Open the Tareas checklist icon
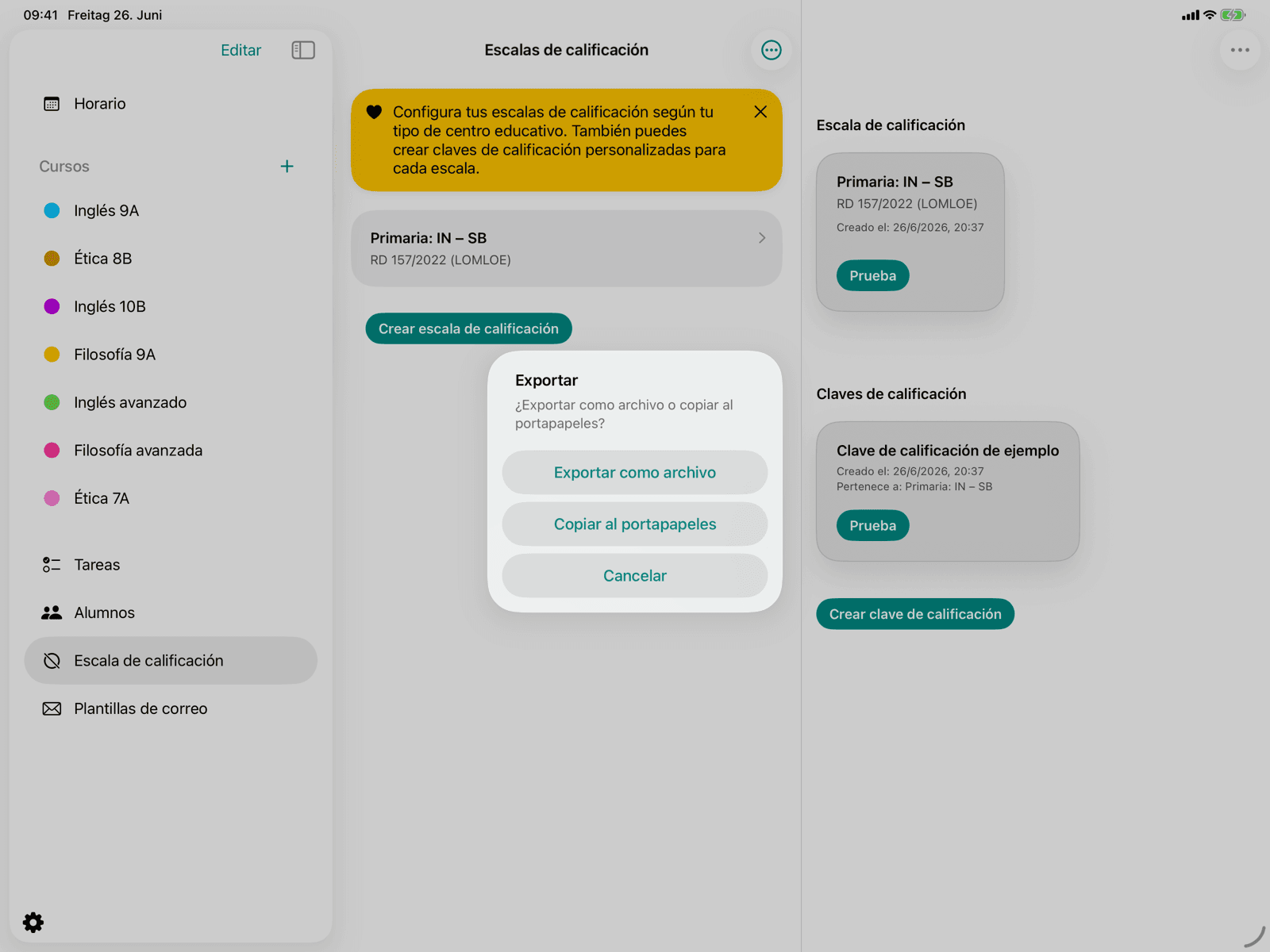This screenshot has height=952, width=1270. 52,565
